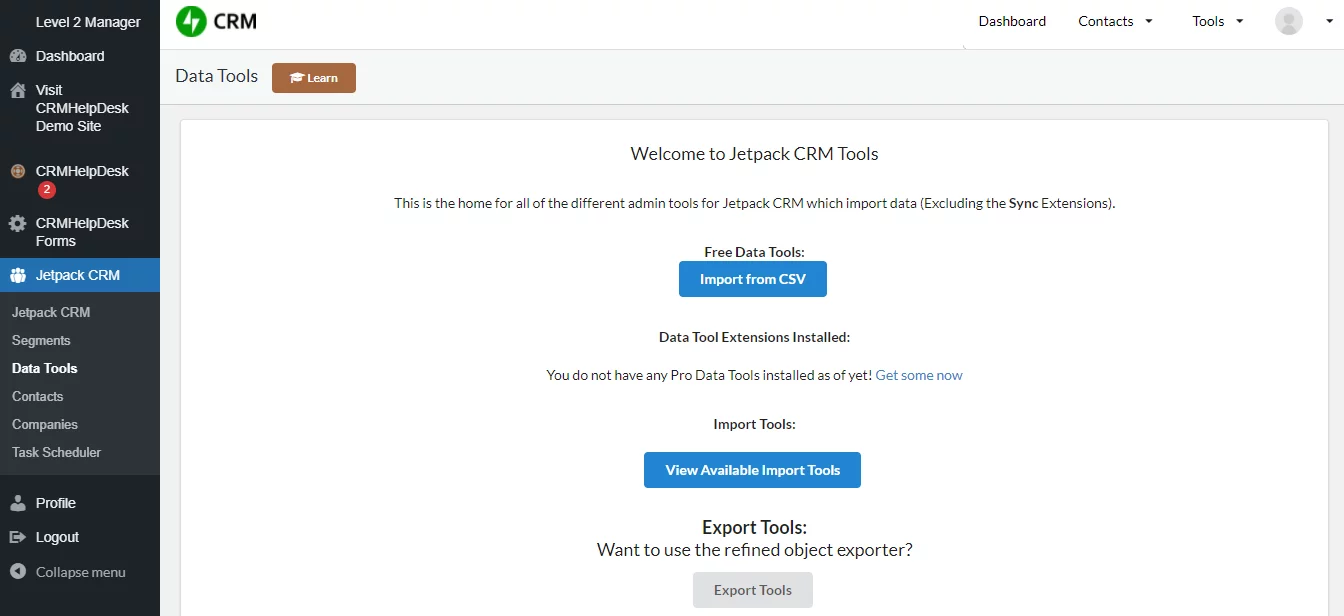
Task: Click the Logout arrow icon
Action: tap(18, 537)
